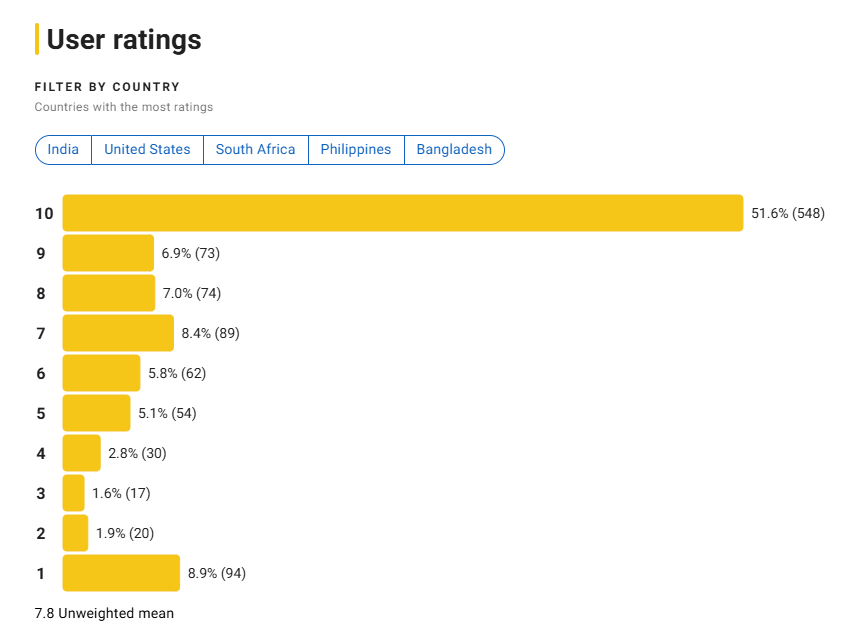
Task: Filter ratings by Philippines
Action: (356, 149)
